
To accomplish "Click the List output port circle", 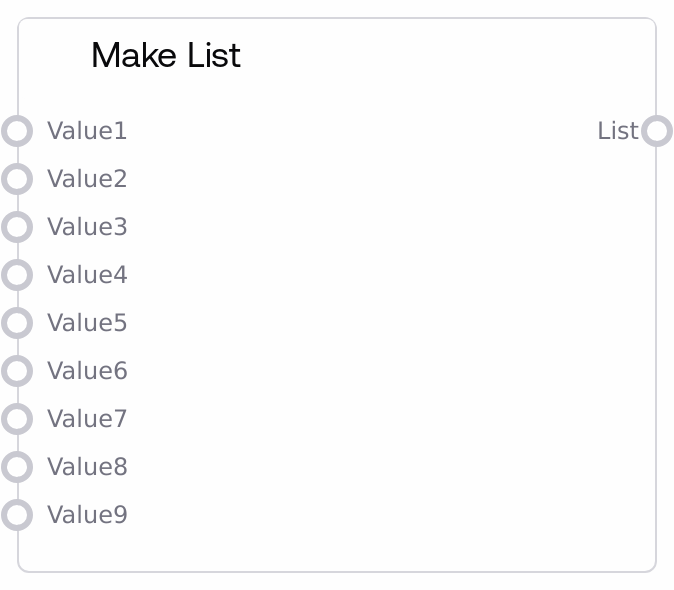I will (657, 131).
